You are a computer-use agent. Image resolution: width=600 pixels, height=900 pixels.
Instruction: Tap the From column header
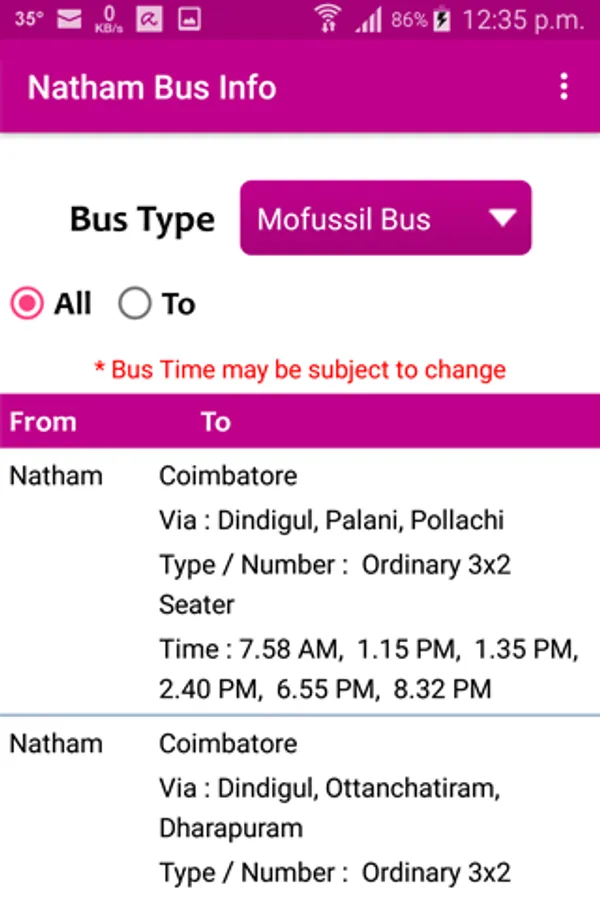pos(43,422)
